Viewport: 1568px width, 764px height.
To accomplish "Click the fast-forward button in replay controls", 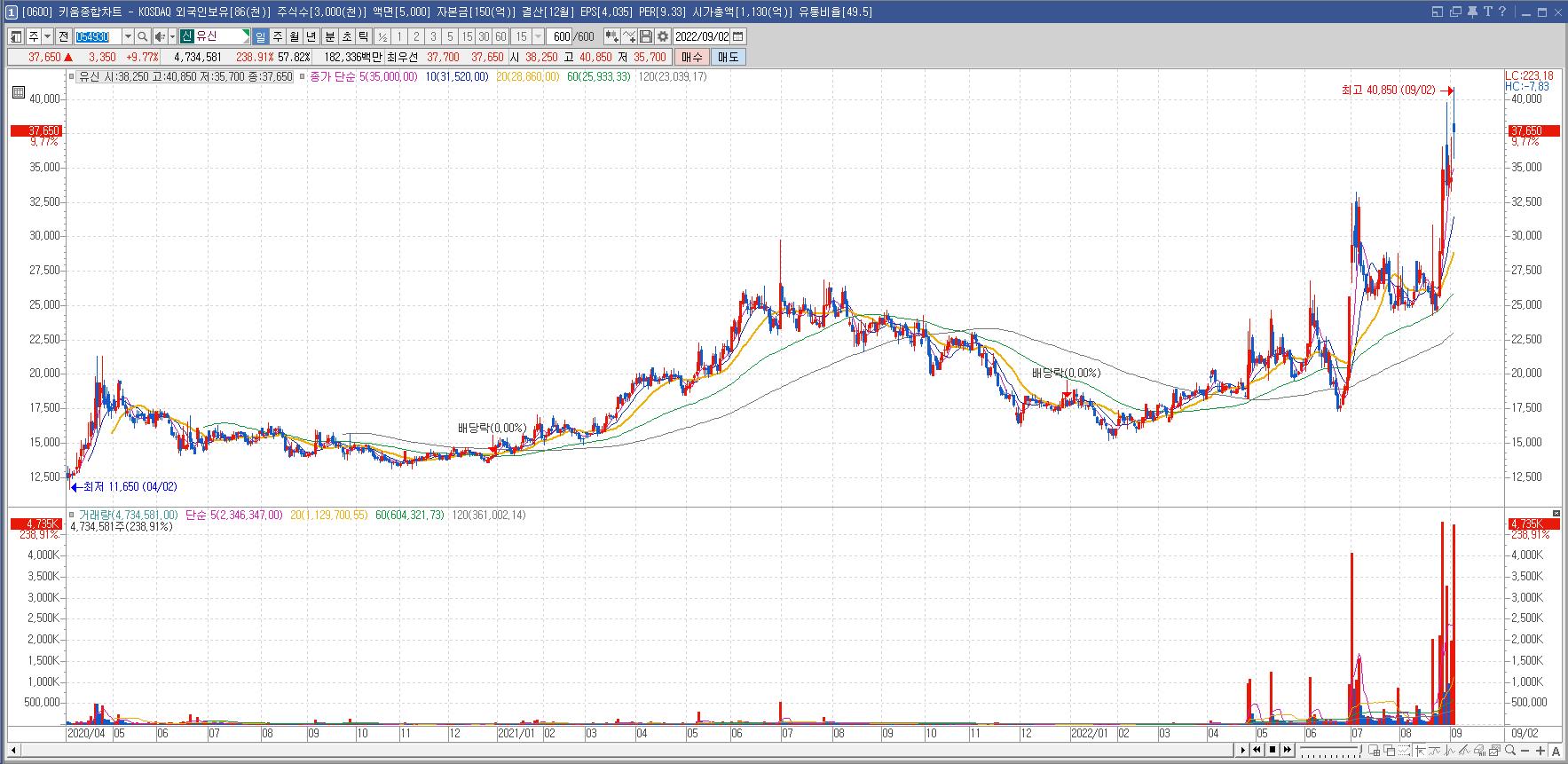I will click(x=1288, y=751).
